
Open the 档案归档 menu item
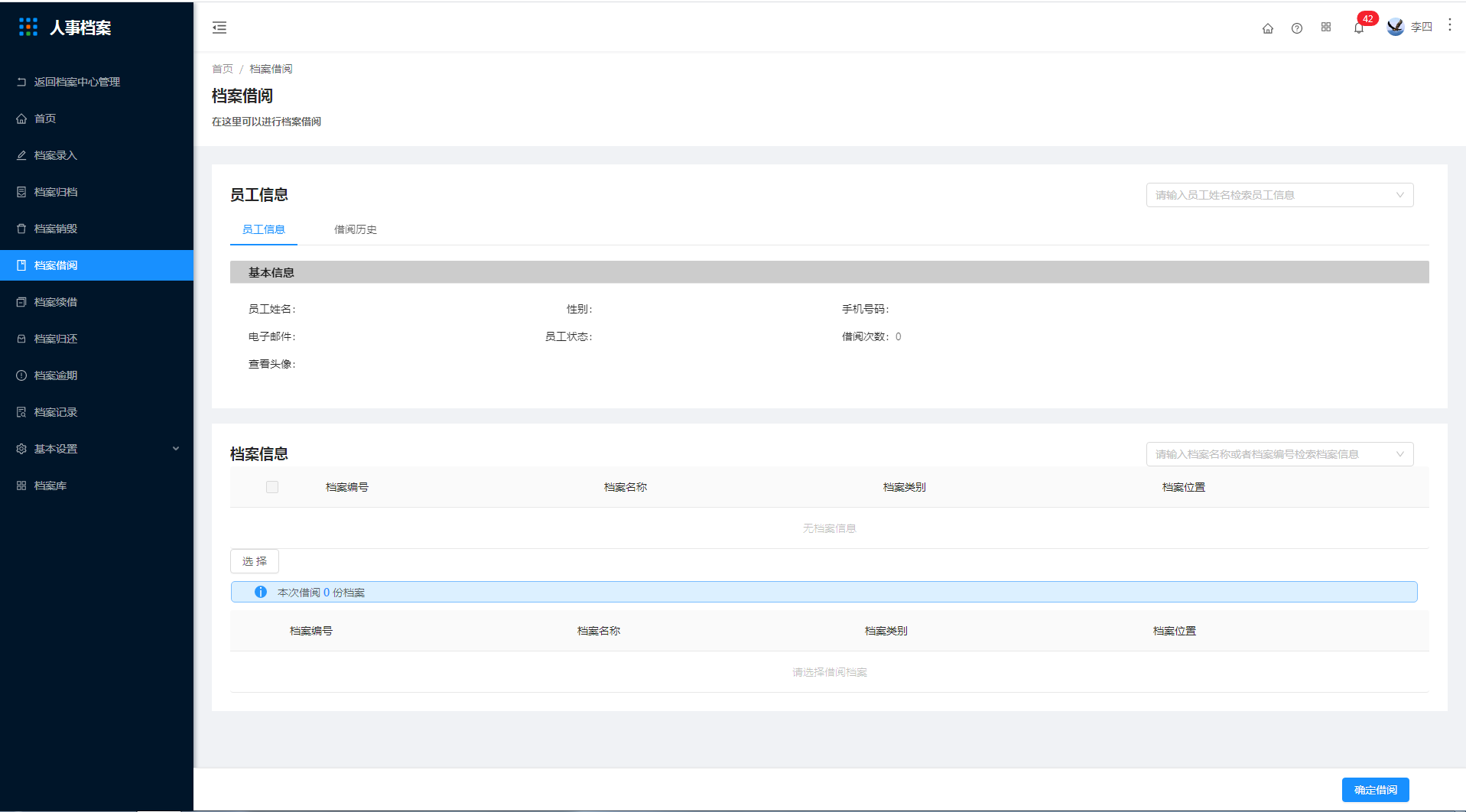coord(96,192)
